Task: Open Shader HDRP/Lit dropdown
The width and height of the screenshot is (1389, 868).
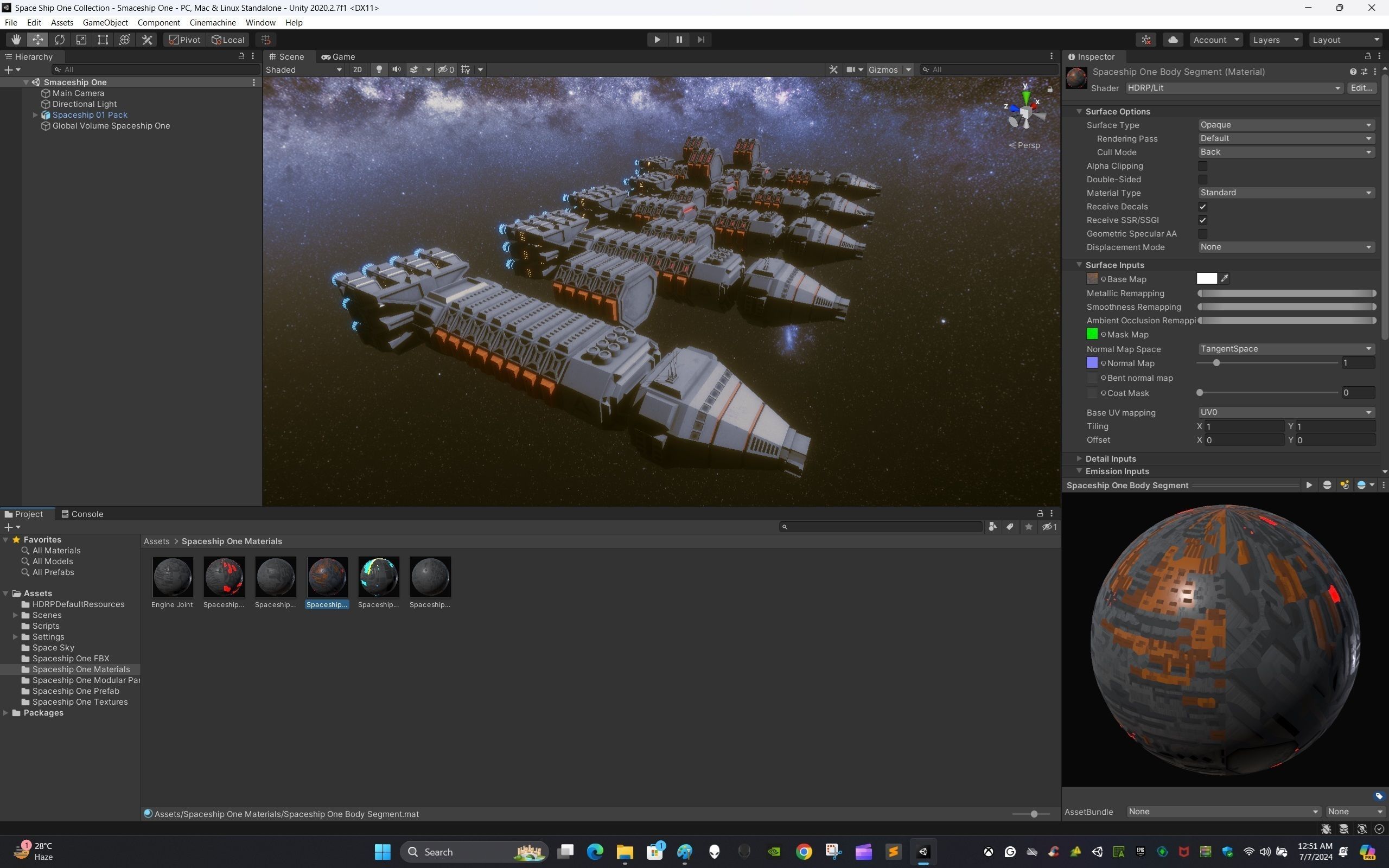Action: [x=1233, y=88]
